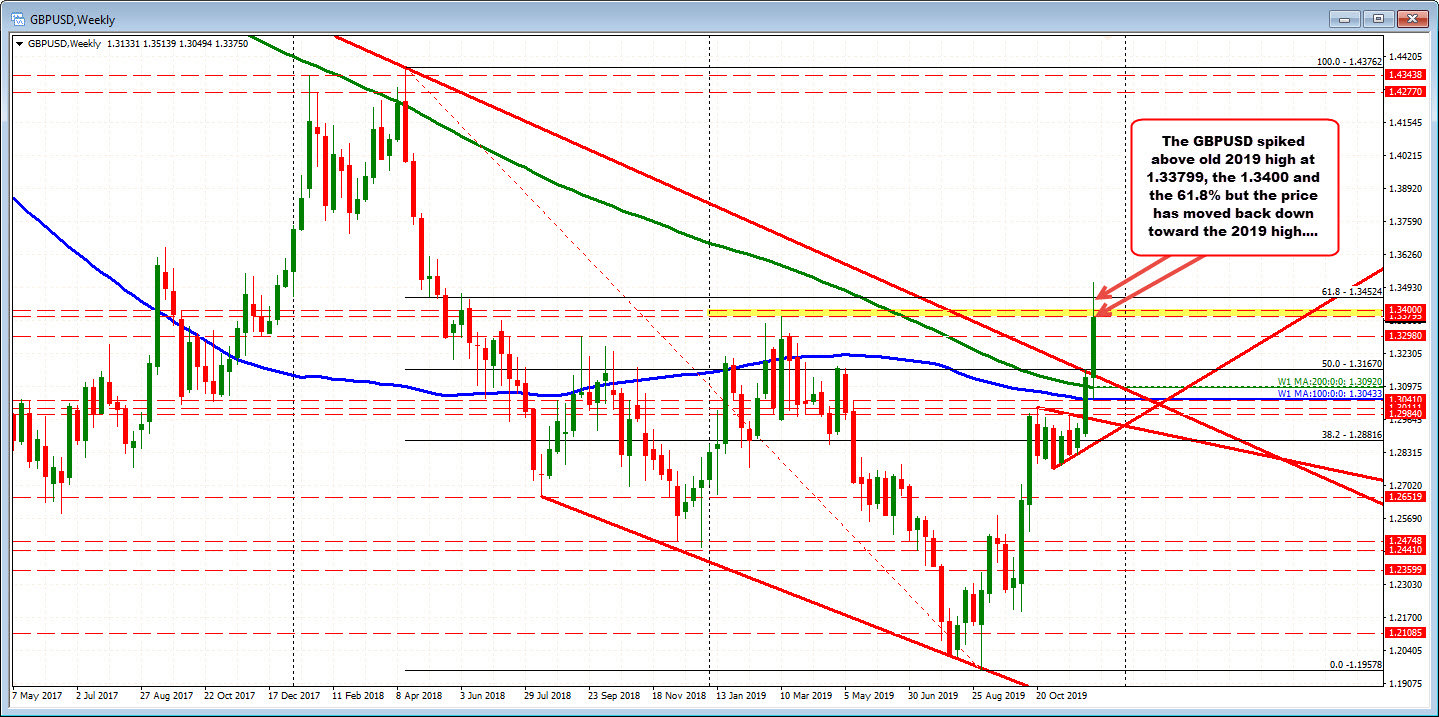The width and height of the screenshot is (1439, 717).
Task: Select the red 1.43438 price level tag
Action: (x=1406, y=76)
